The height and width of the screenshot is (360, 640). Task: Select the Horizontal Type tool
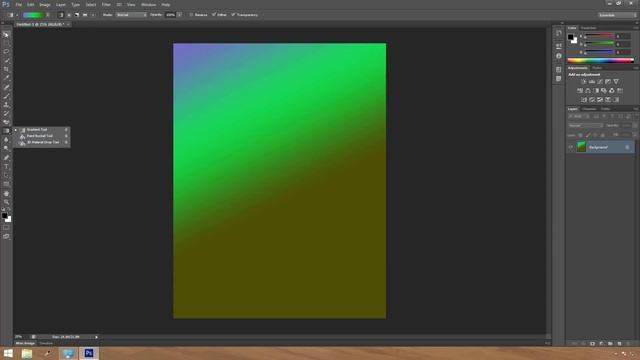[6, 167]
